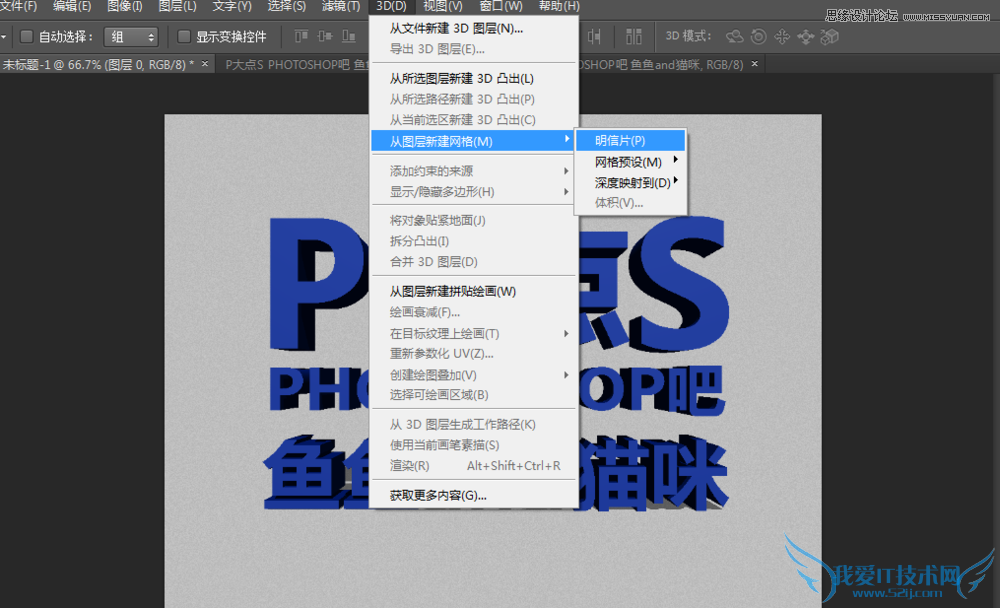Open the 滤镜(T) menu
Image resolution: width=1000 pixels, height=608 pixels.
342,7
